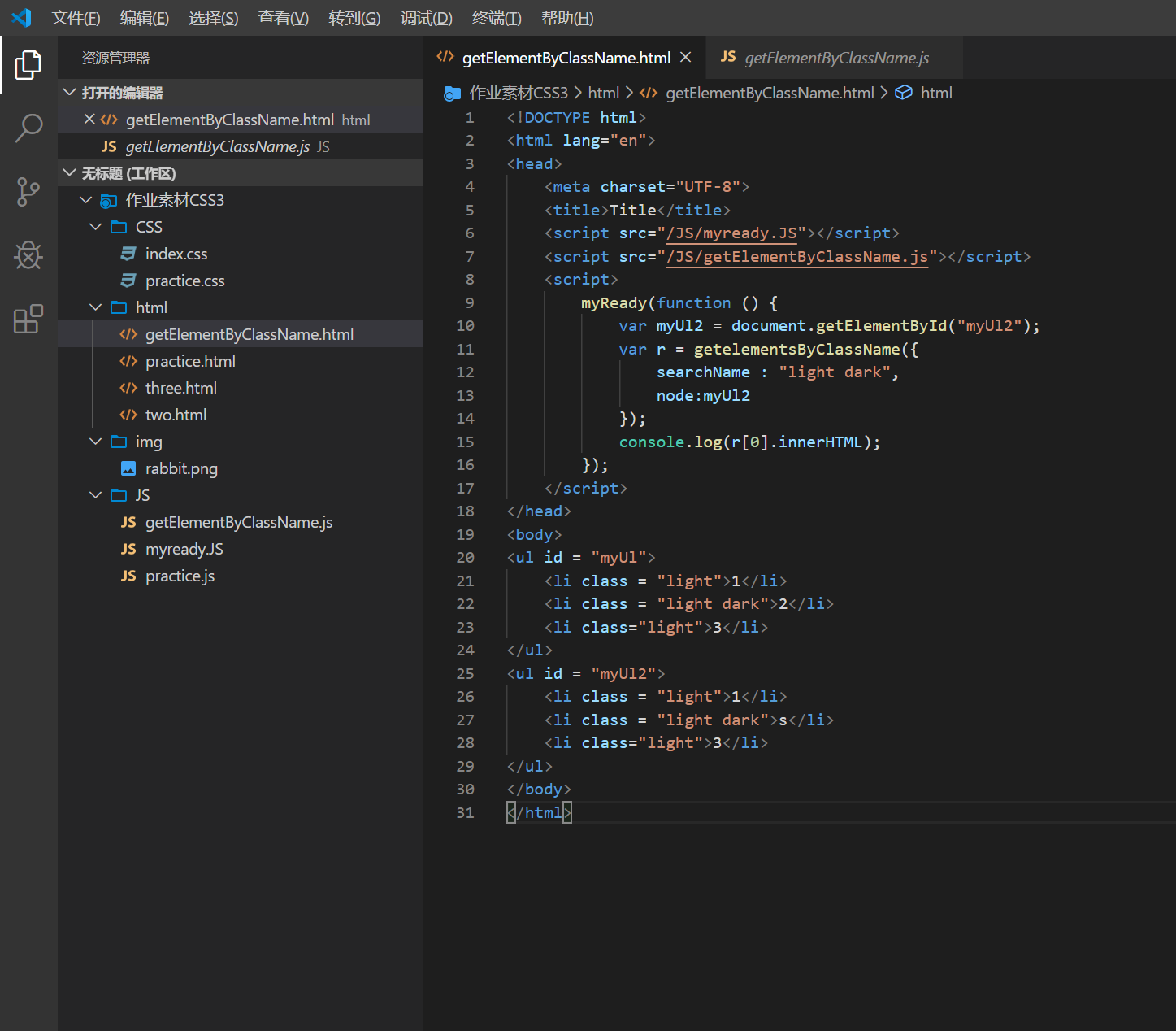This screenshot has width=1176, height=1031.
Task: Open three.html in file tree
Action: coord(241,388)
